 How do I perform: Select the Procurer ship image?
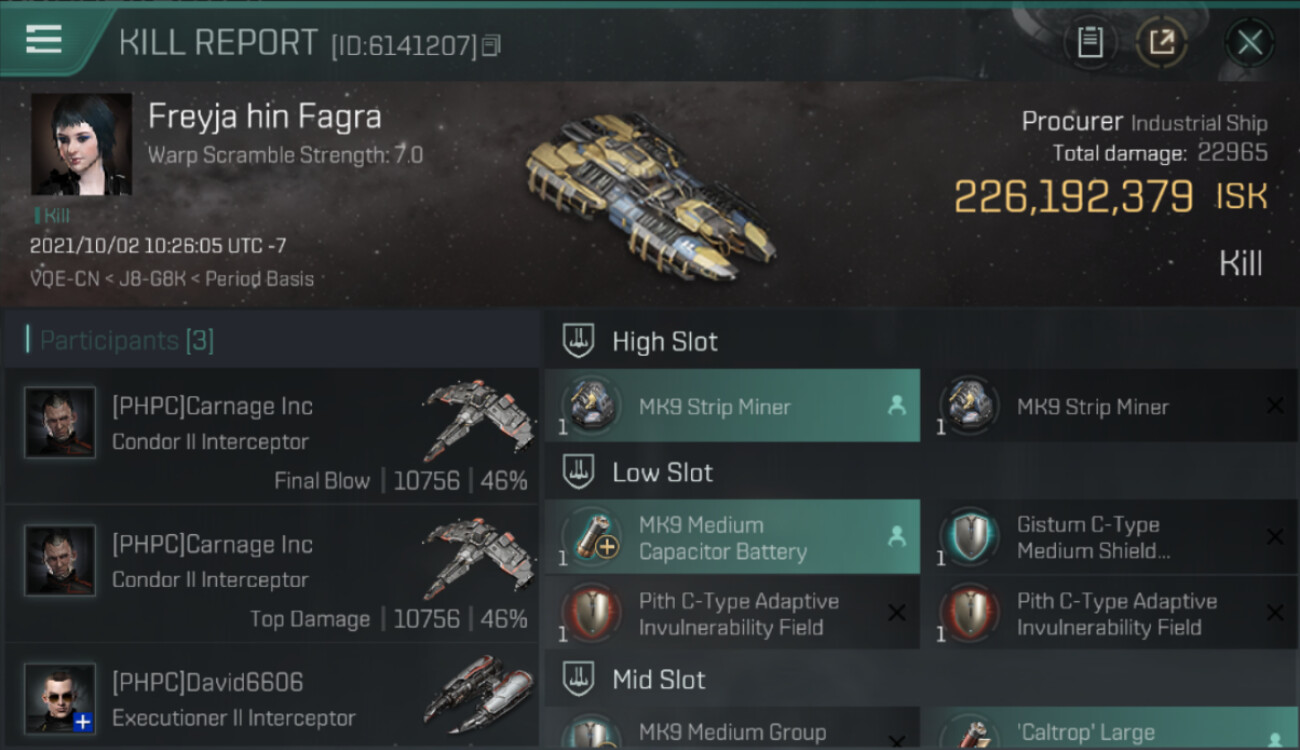point(650,190)
